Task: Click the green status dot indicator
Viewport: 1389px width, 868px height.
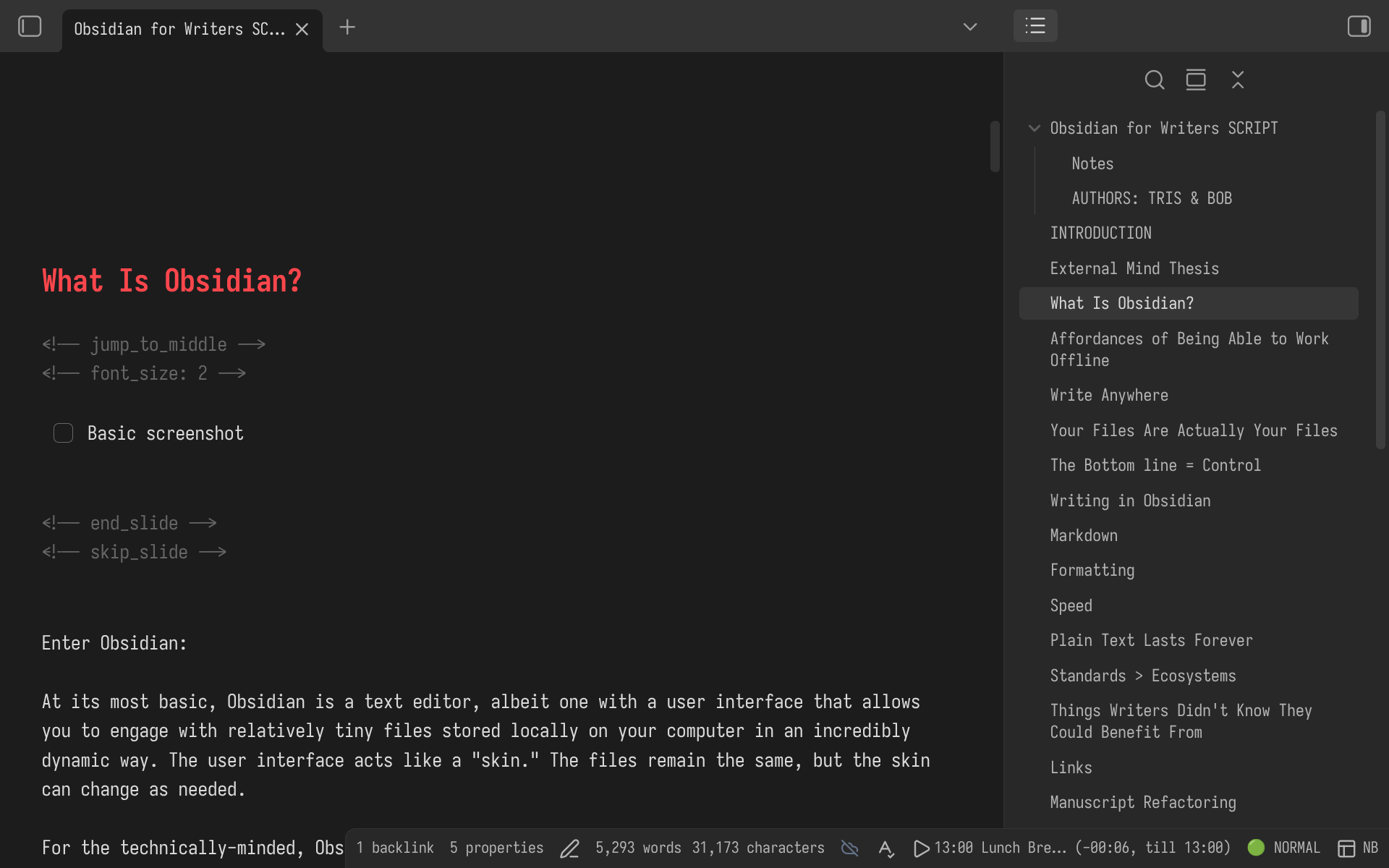Action: coord(1257,848)
